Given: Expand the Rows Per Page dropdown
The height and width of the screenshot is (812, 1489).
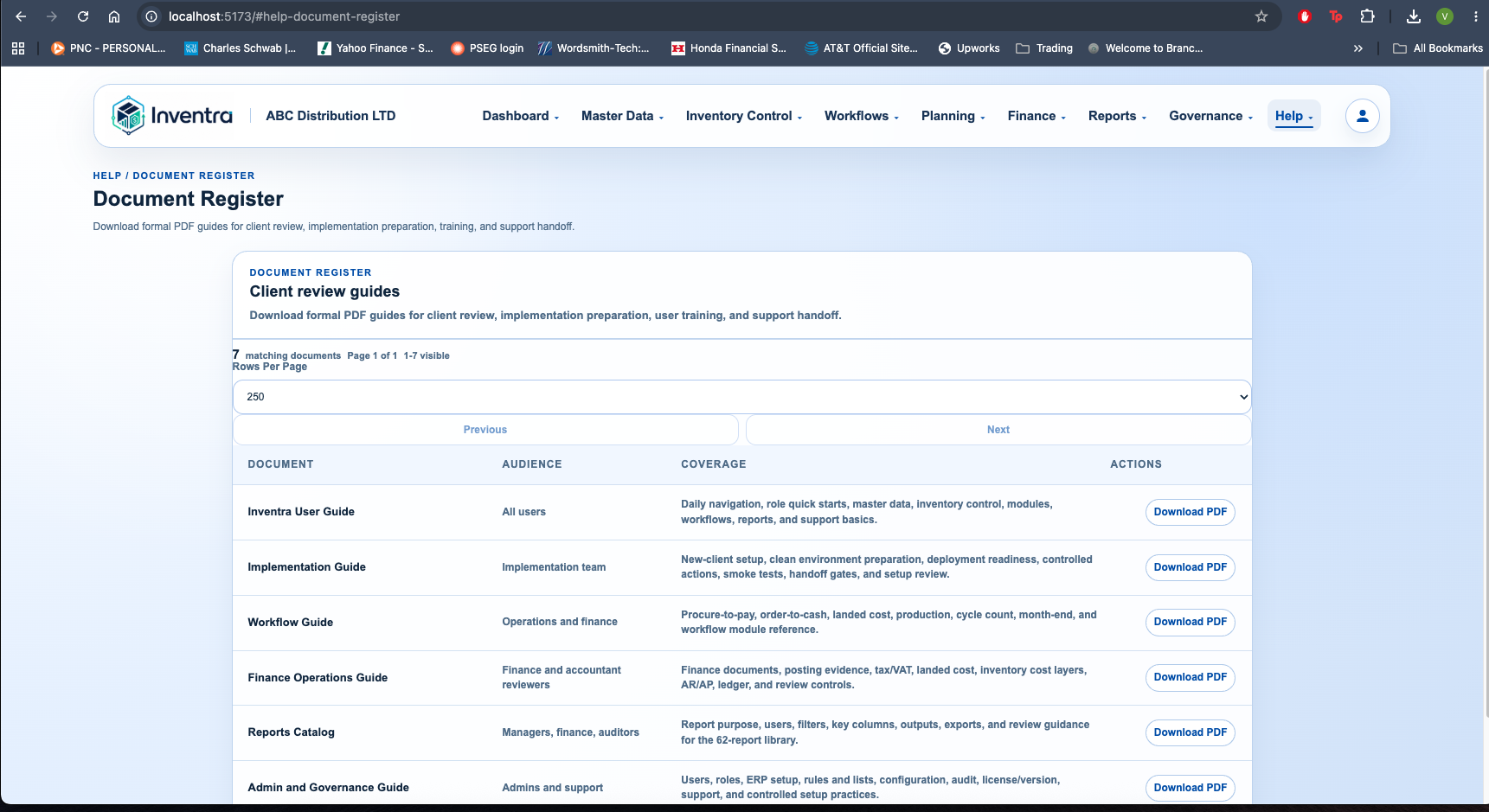Looking at the screenshot, I should 741,397.
